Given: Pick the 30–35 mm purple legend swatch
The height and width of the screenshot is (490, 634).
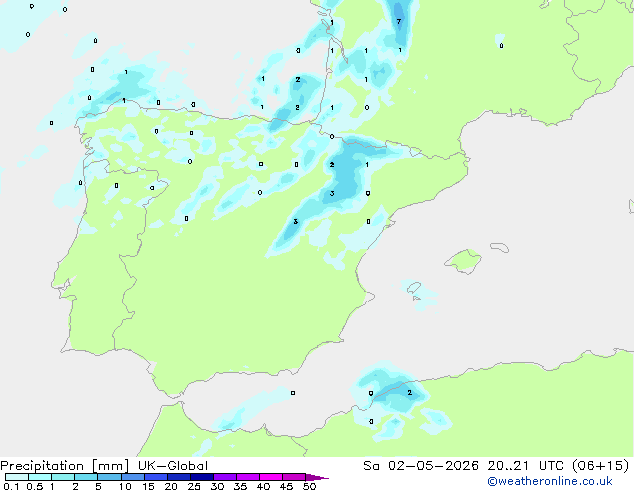Looking at the screenshot, I should tap(225, 477).
